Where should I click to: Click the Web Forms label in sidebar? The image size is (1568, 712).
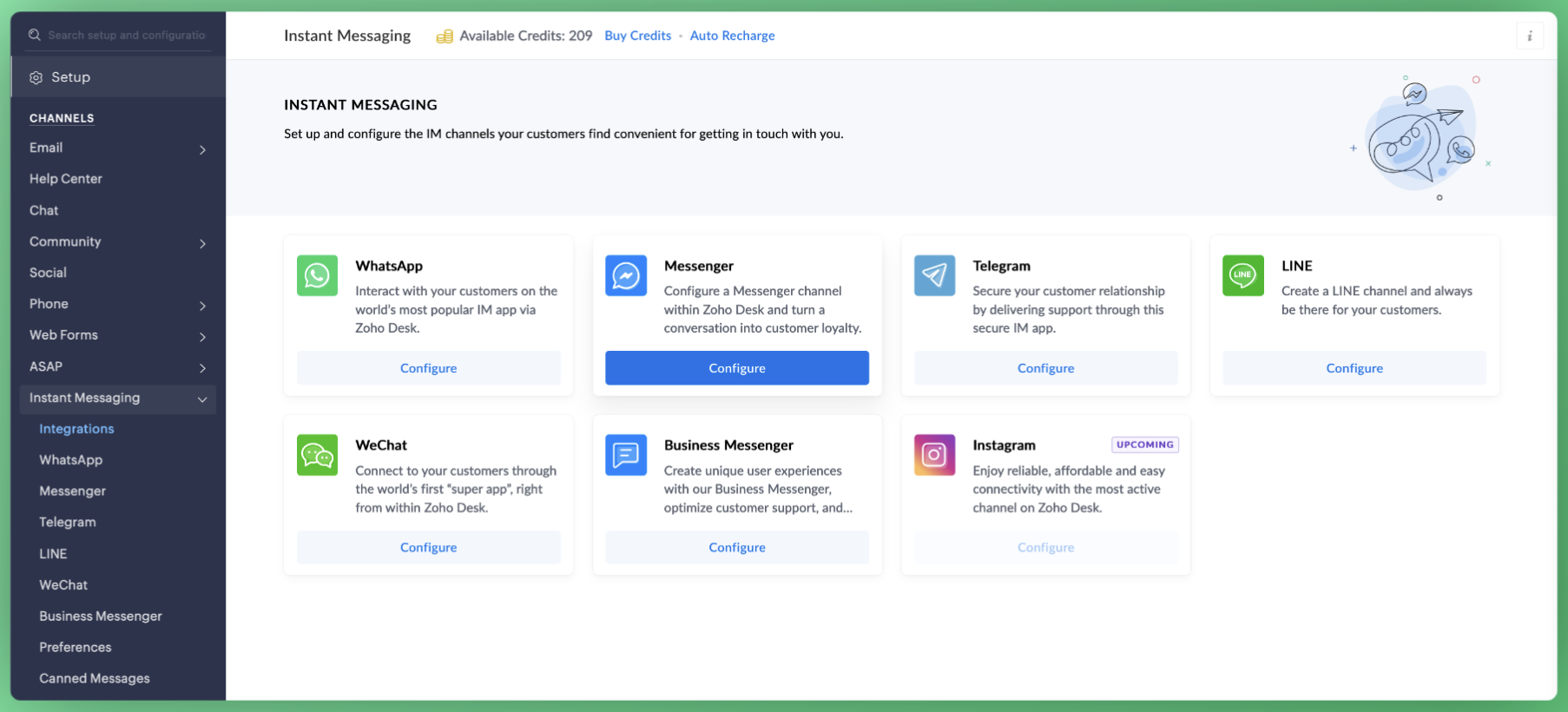click(x=63, y=335)
